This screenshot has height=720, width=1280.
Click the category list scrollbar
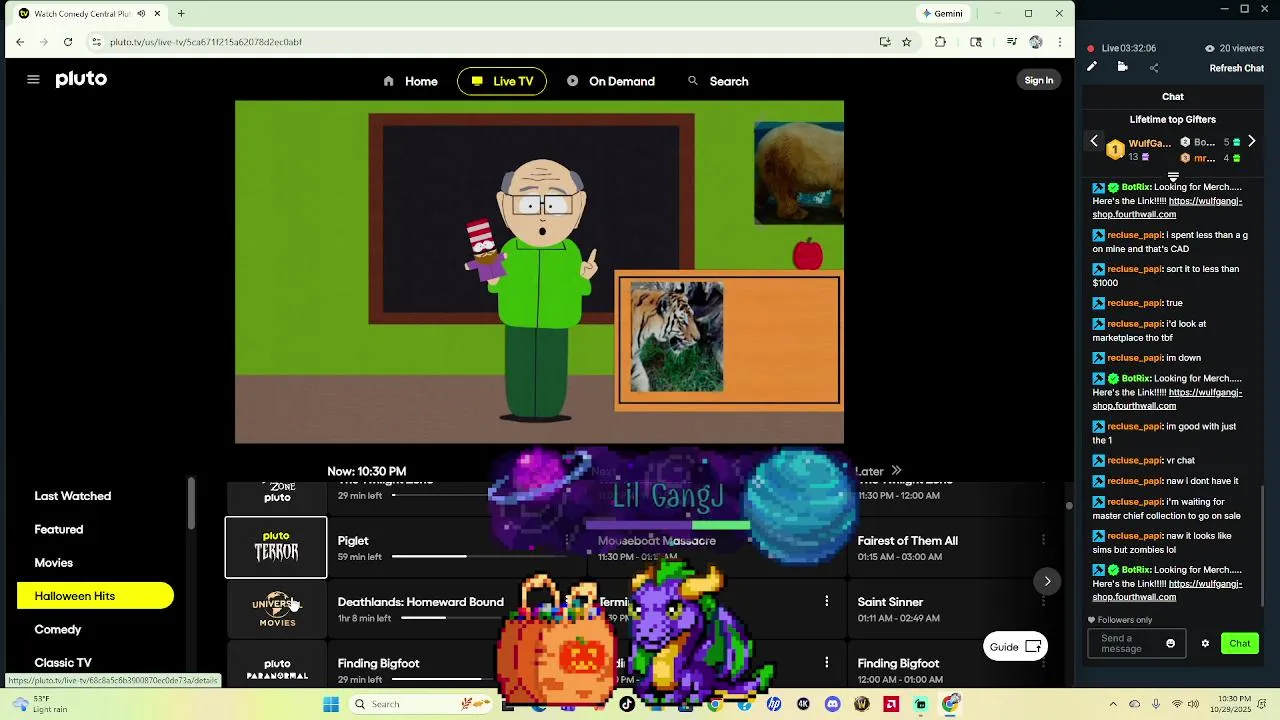pyautogui.click(x=191, y=505)
